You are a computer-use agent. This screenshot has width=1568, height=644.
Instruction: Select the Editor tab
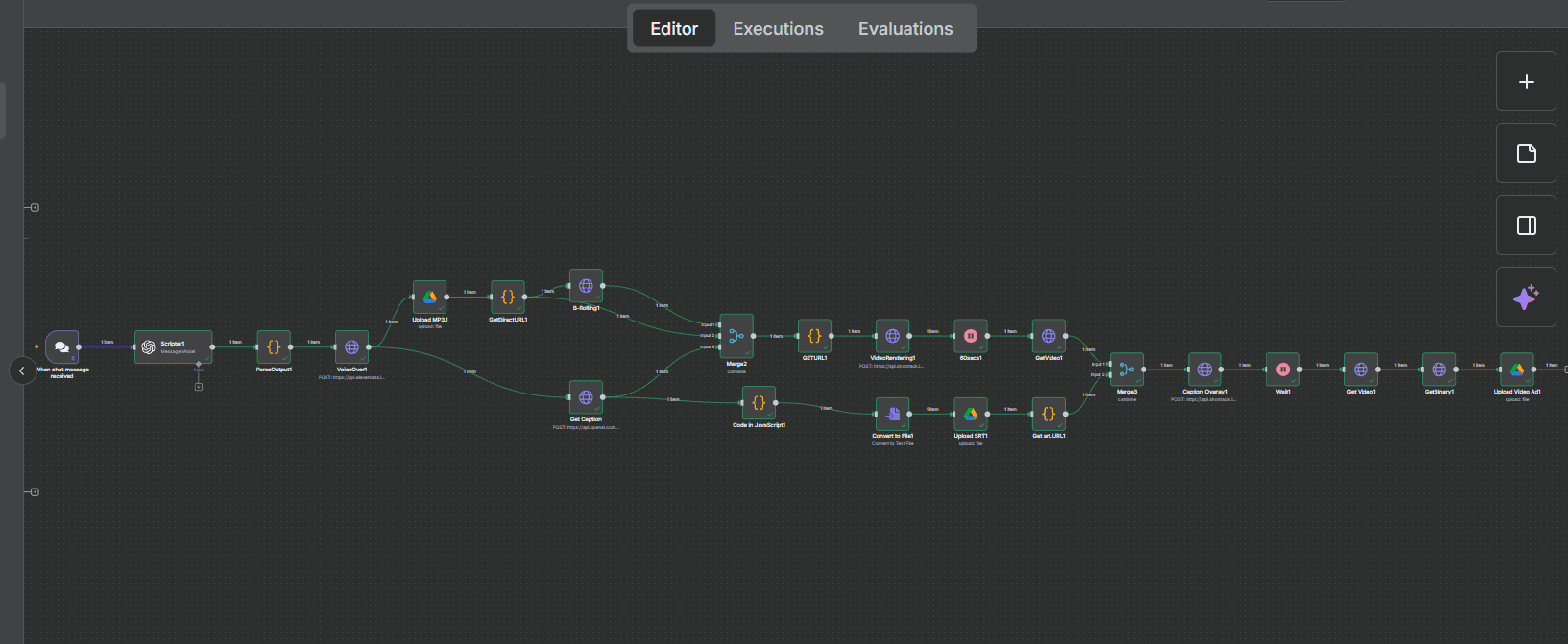point(674,29)
